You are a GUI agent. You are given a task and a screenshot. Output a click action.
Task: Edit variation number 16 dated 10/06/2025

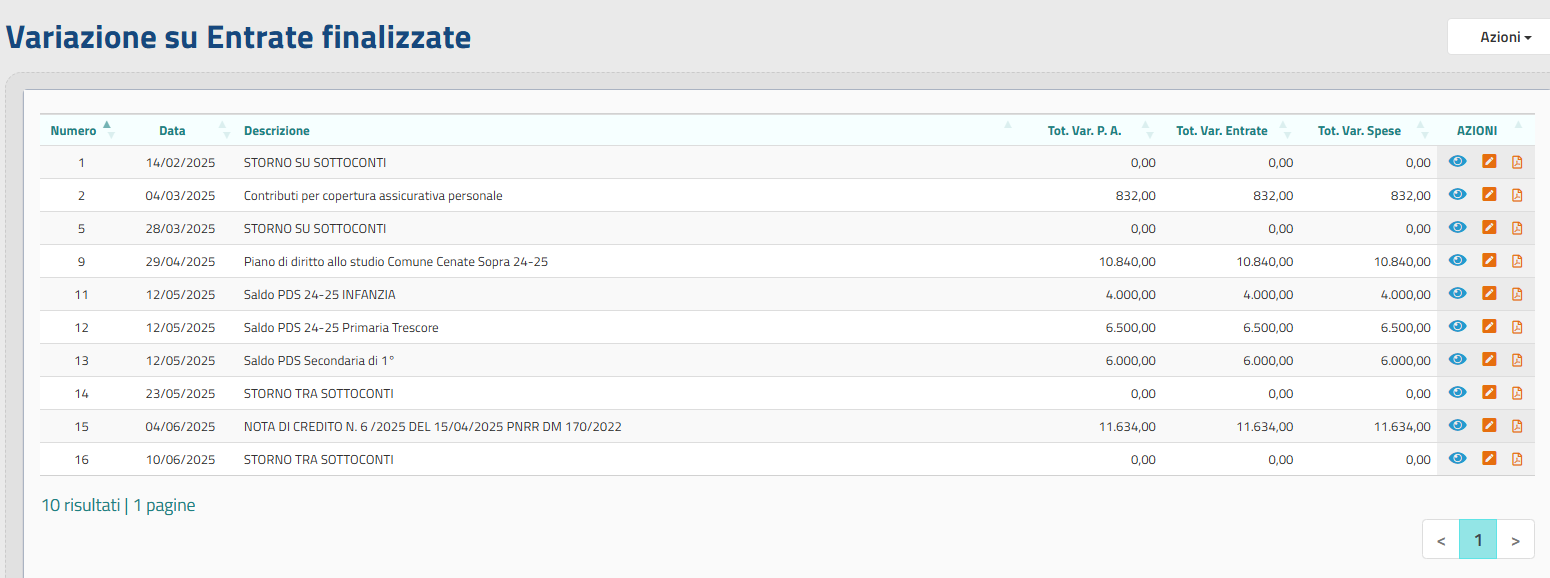tap(1489, 459)
